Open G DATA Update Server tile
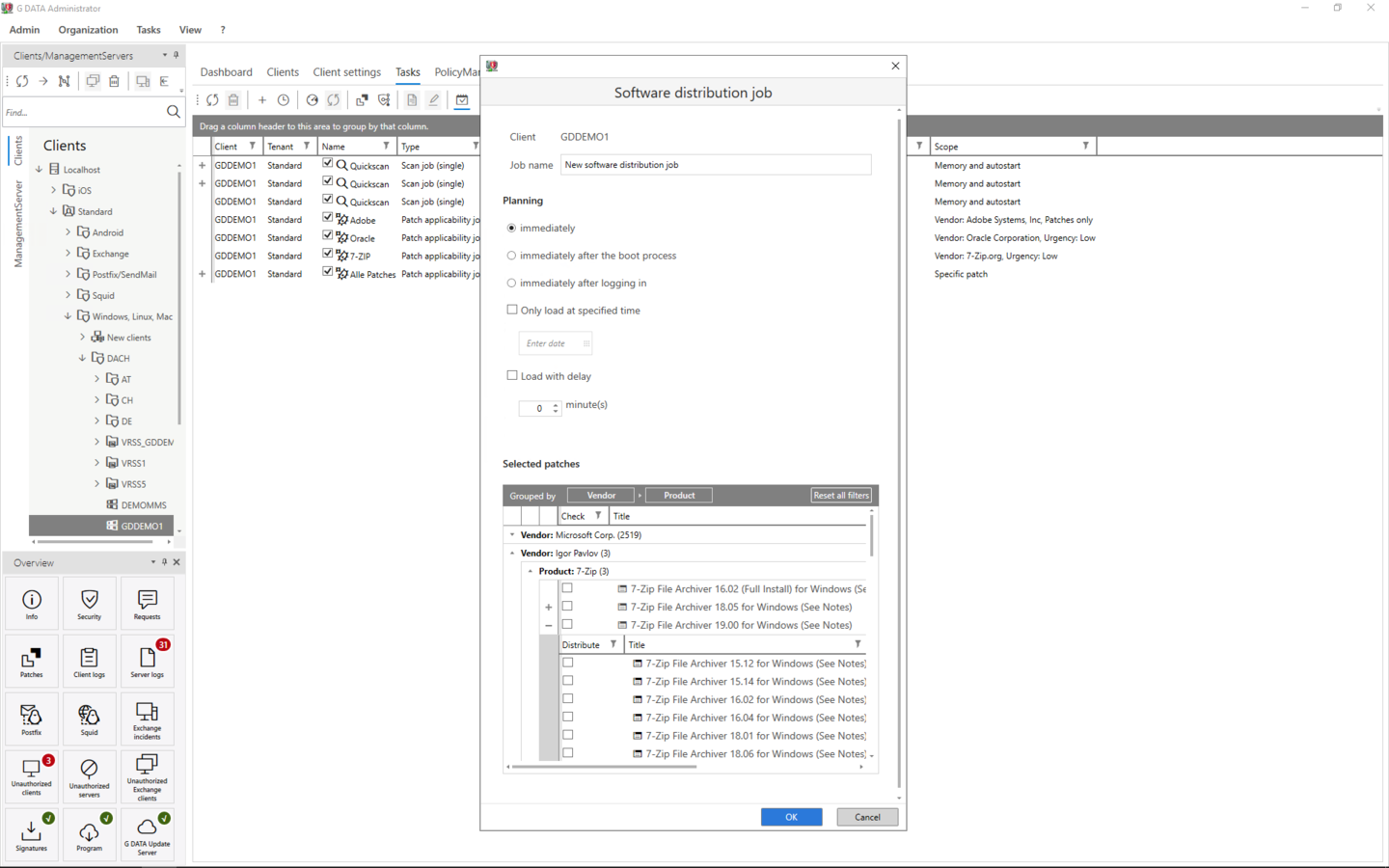The width and height of the screenshot is (1389, 868). click(x=147, y=833)
